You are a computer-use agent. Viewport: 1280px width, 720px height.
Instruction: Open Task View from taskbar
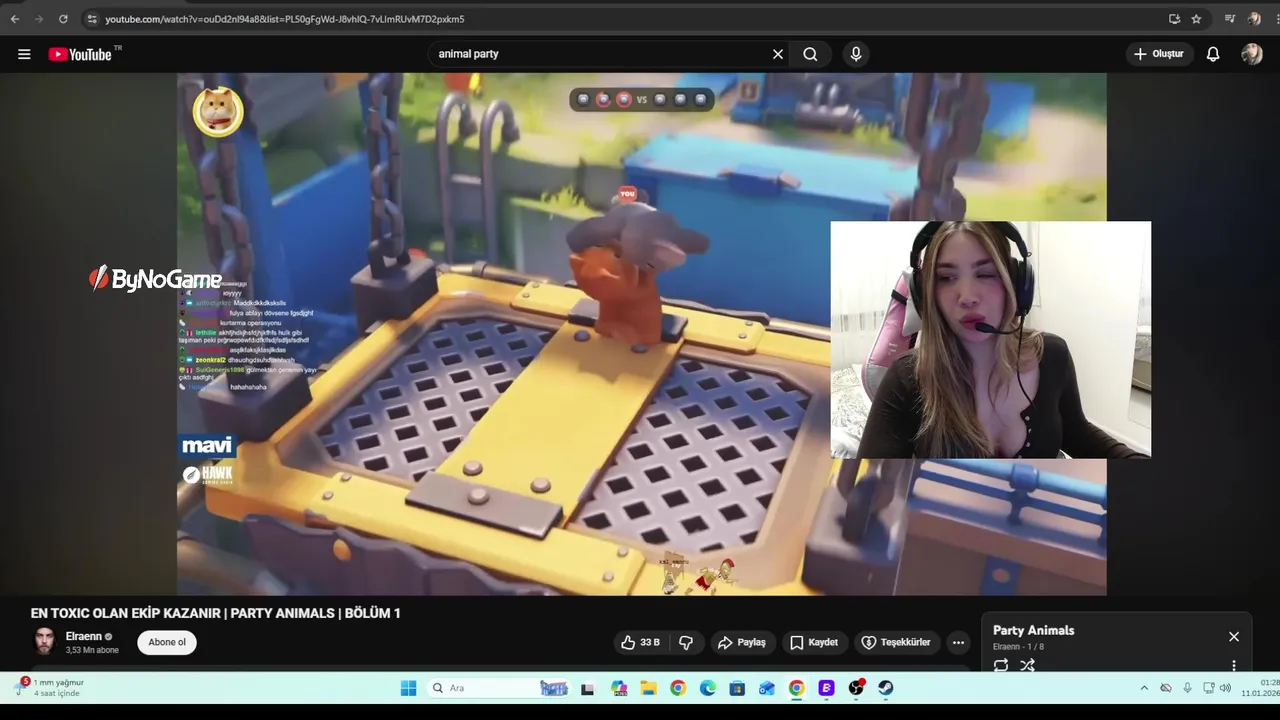click(x=588, y=688)
